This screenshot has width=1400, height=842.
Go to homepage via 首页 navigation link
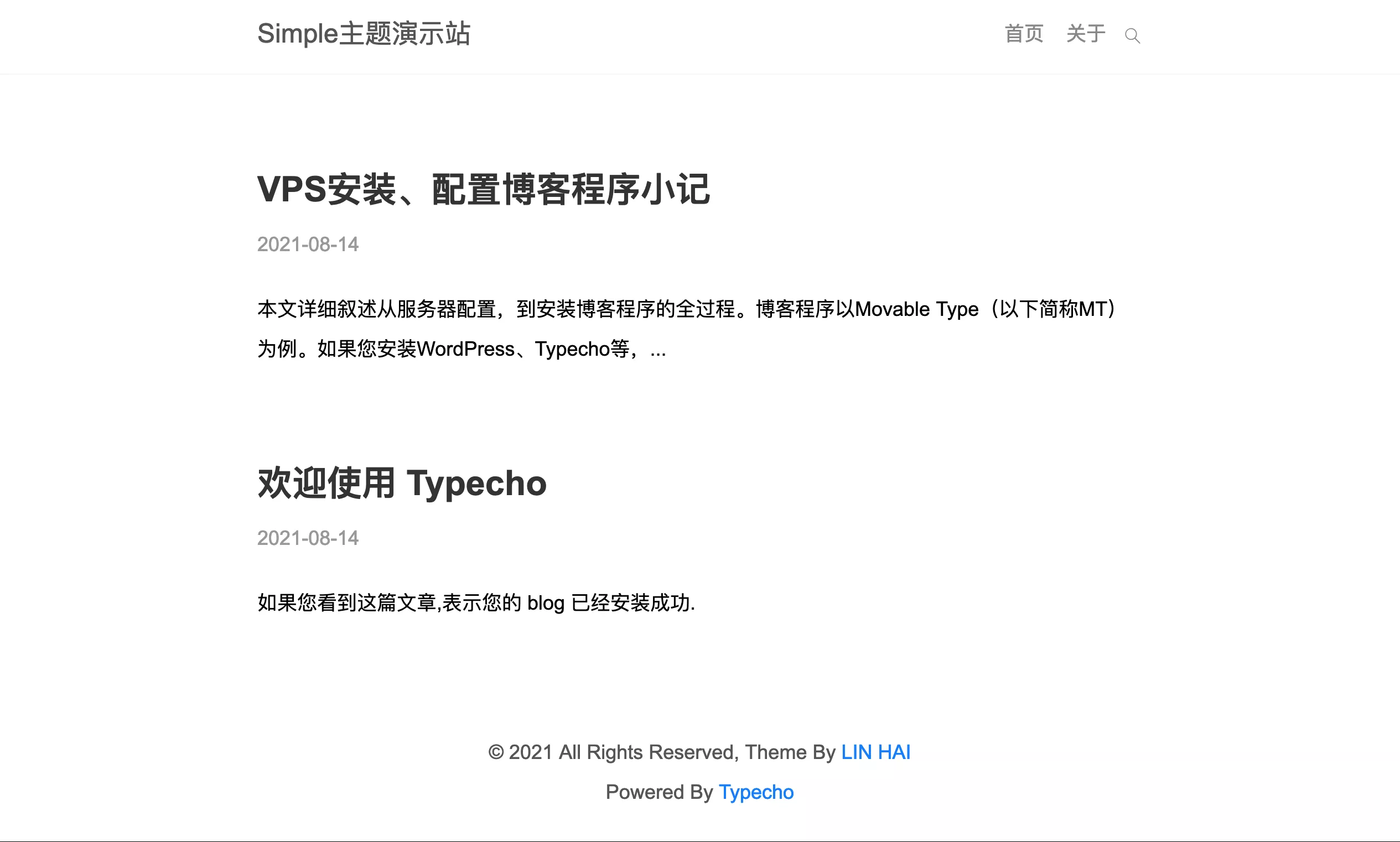pos(1024,34)
